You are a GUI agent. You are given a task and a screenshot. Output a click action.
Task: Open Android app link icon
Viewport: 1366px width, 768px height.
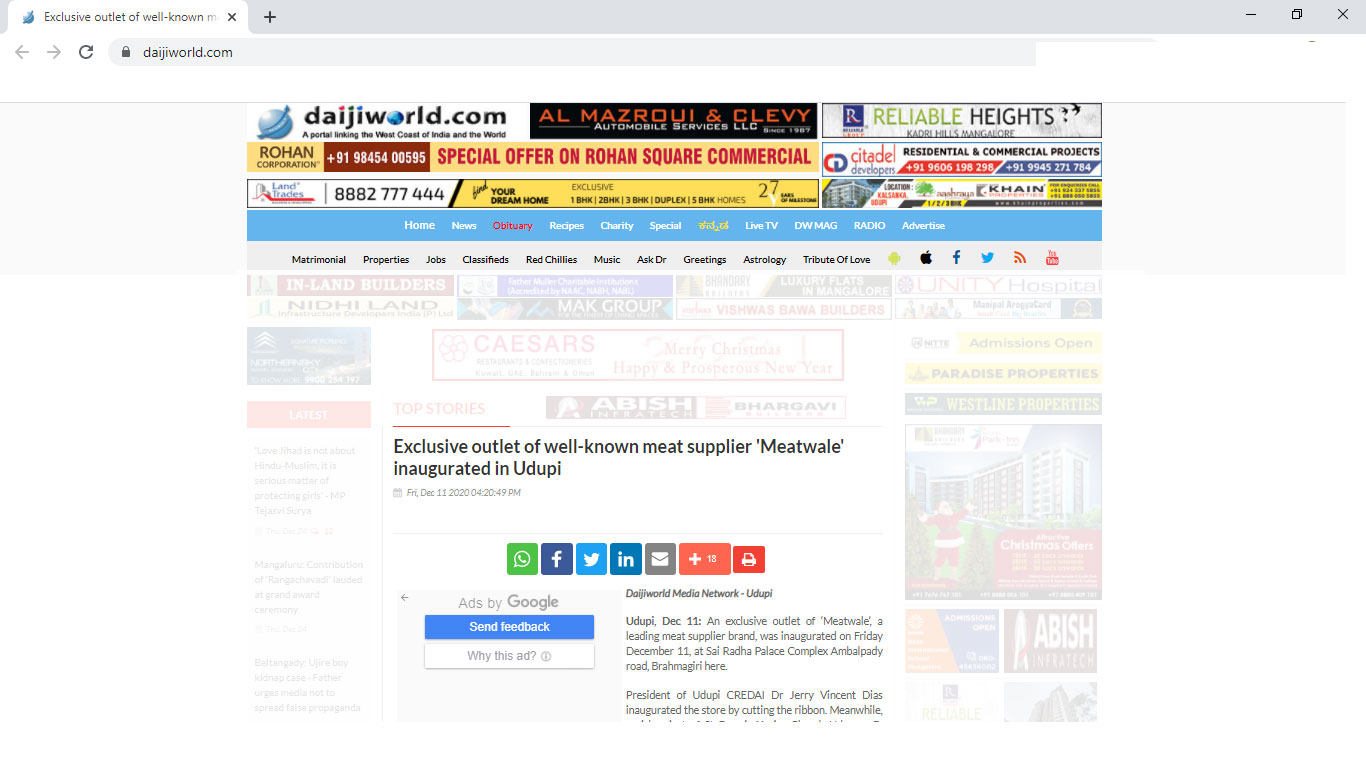(x=894, y=258)
